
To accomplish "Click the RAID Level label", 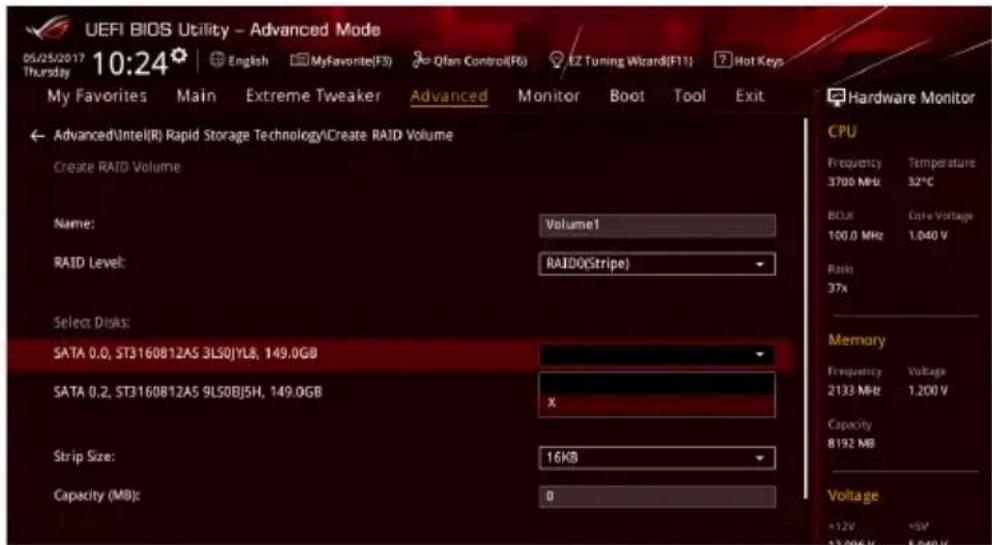I will [89, 263].
